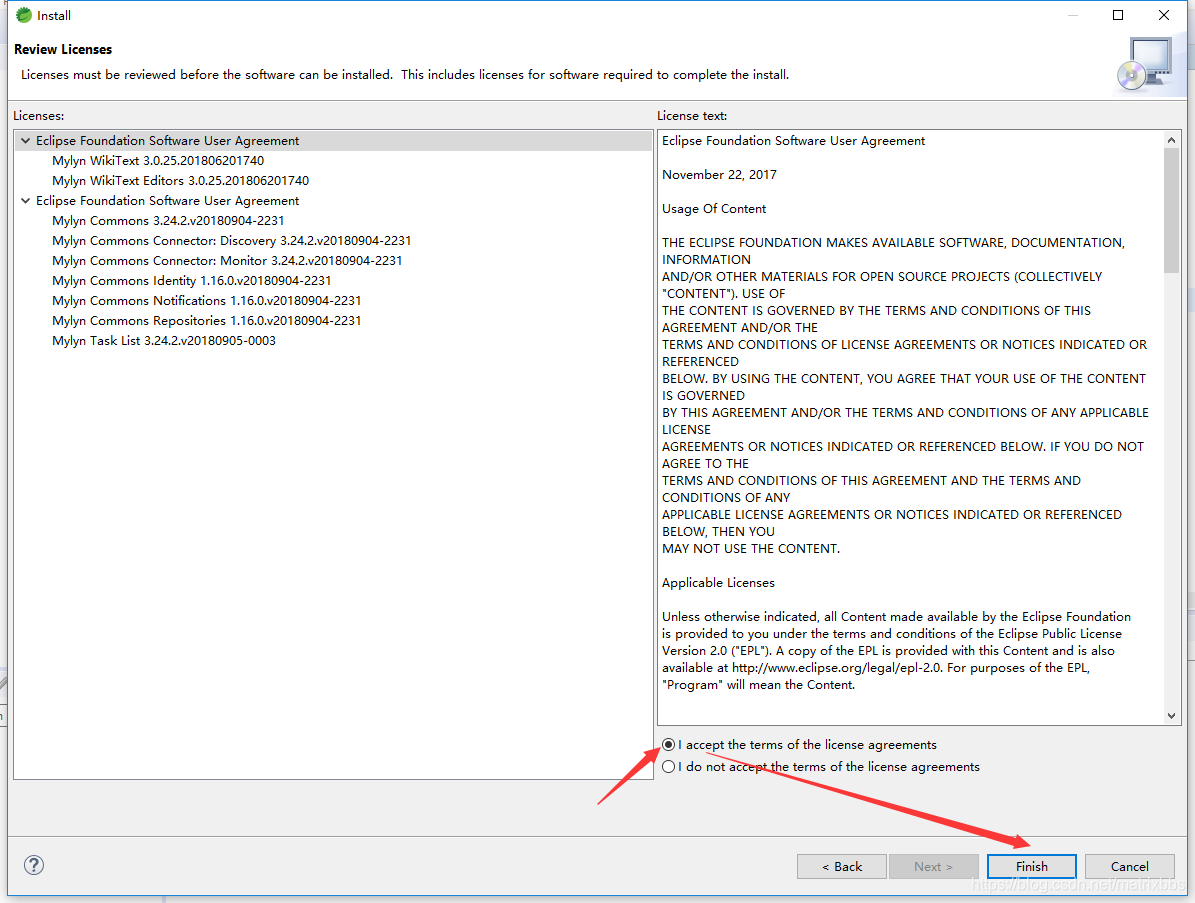Click the license text scrollbar up arrow
Screen dimensions: 1195x903
click(1171, 139)
